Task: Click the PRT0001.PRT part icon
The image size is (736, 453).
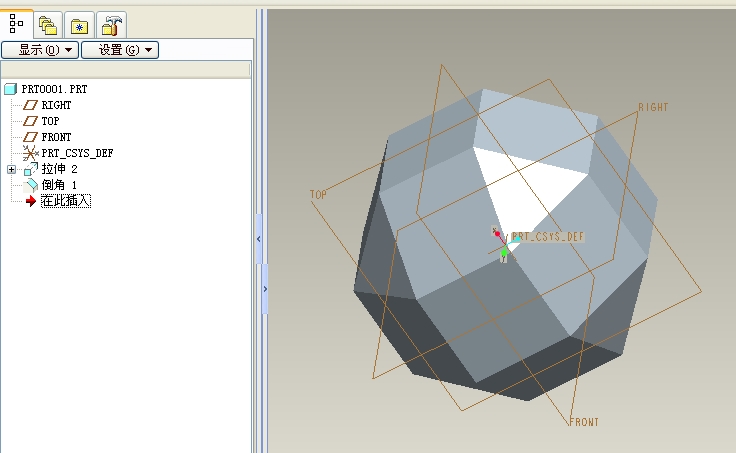Action: click(11, 89)
